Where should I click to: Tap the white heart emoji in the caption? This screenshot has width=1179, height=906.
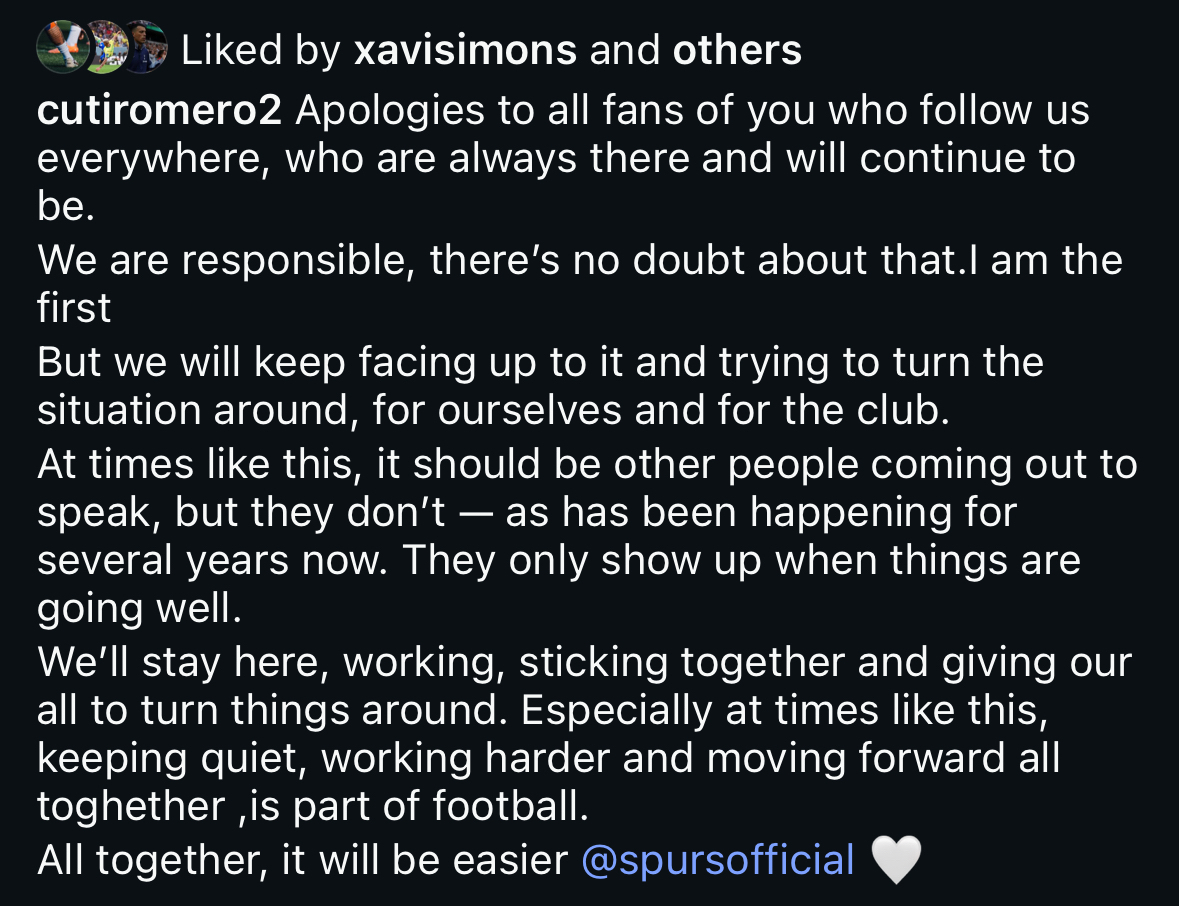896,861
